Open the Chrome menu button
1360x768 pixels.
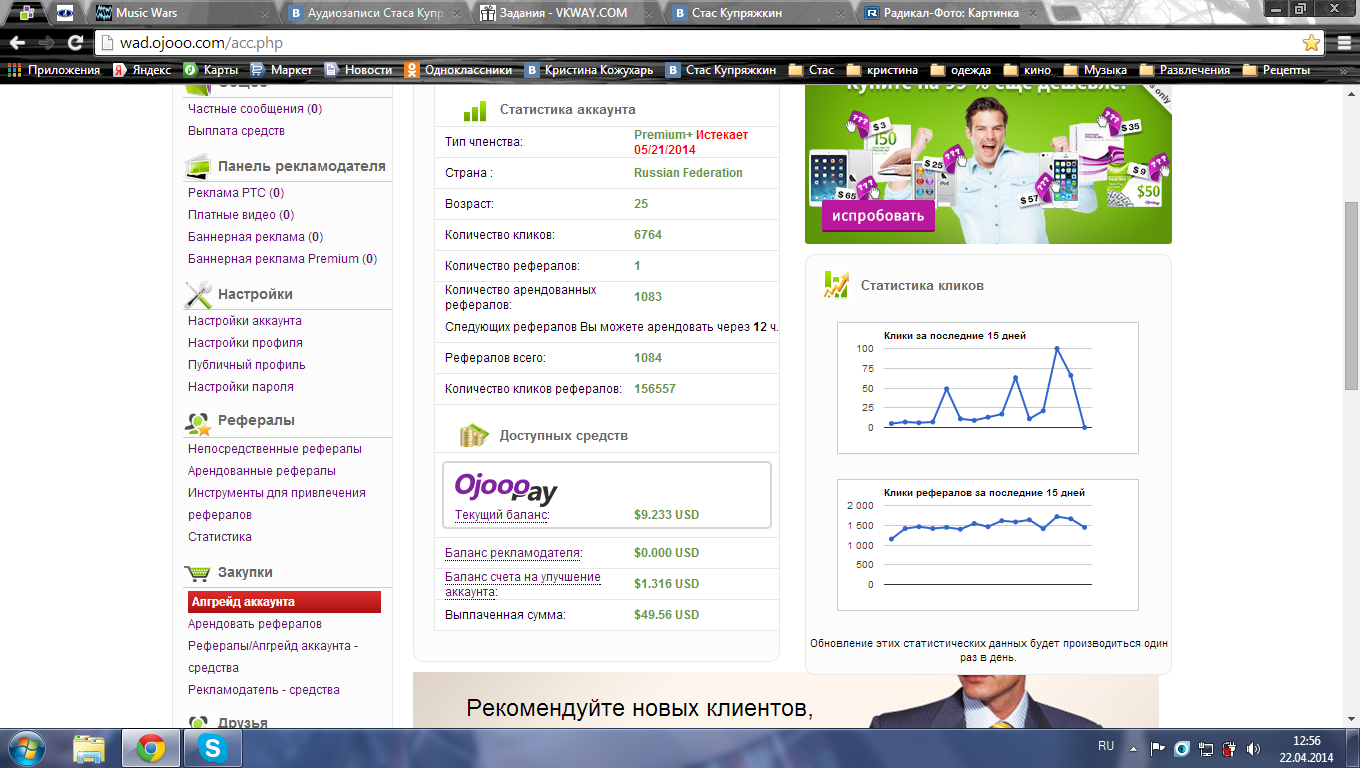pyautogui.click(x=1342, y=43)
